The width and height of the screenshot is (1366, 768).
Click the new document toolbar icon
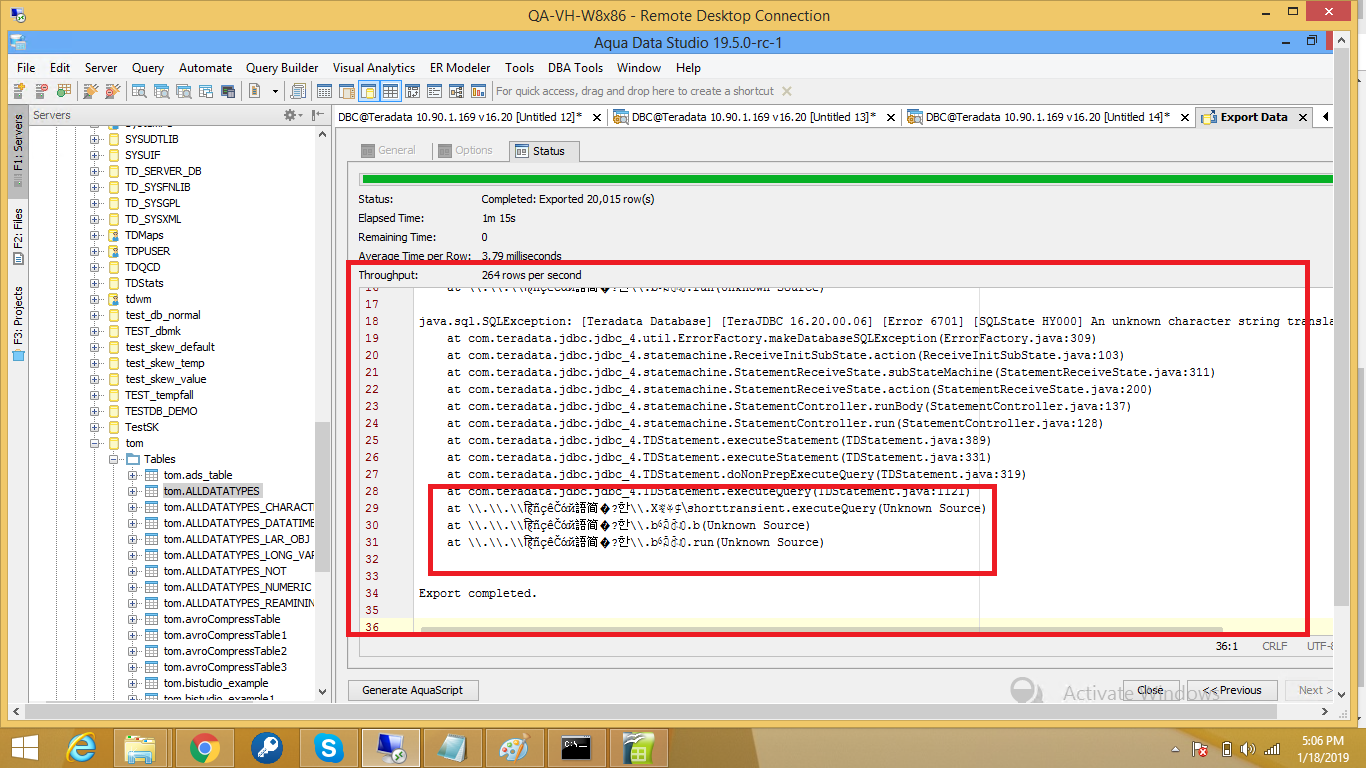256,91
